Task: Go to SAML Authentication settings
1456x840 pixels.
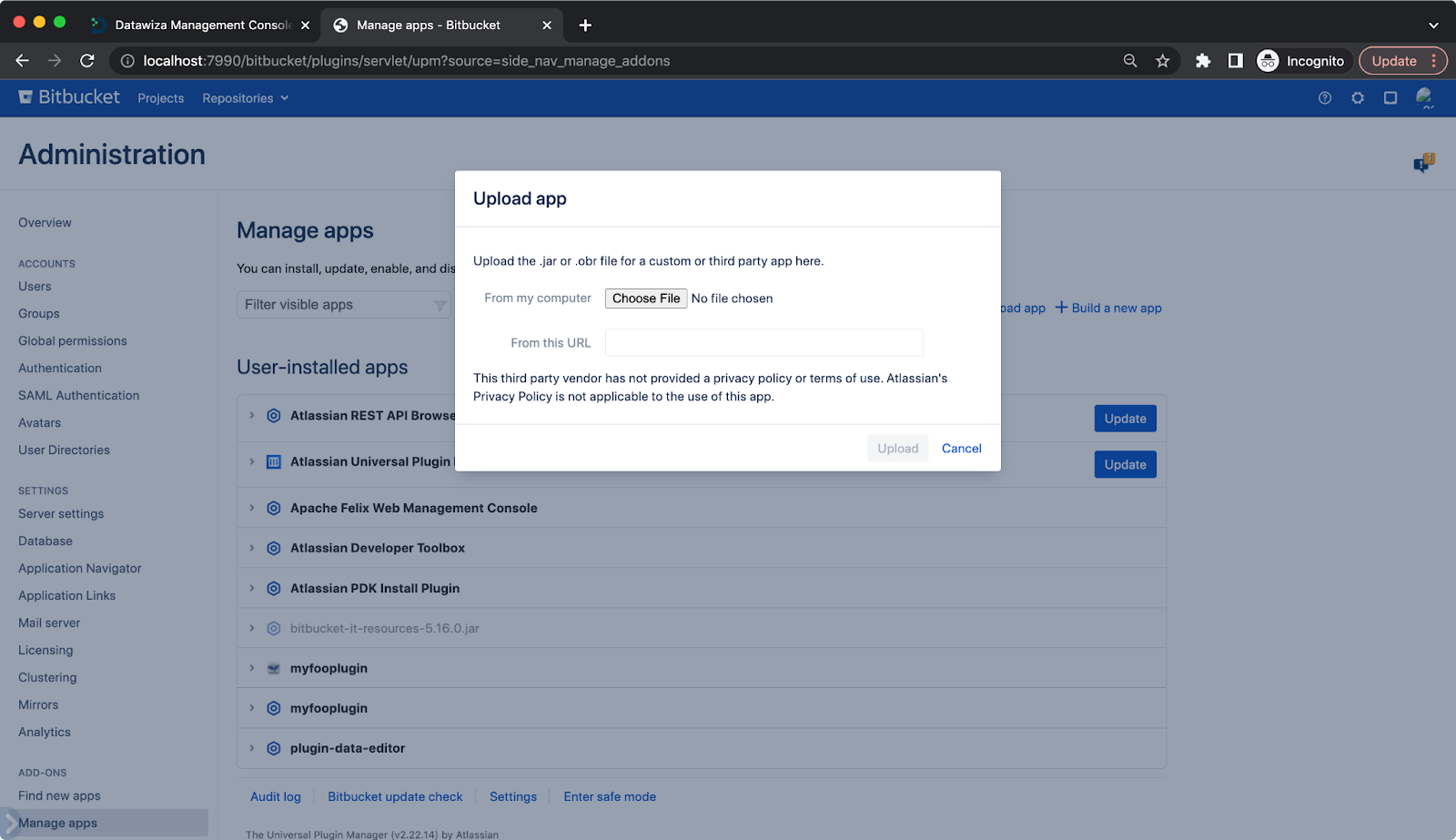Action: coord(79,396)
